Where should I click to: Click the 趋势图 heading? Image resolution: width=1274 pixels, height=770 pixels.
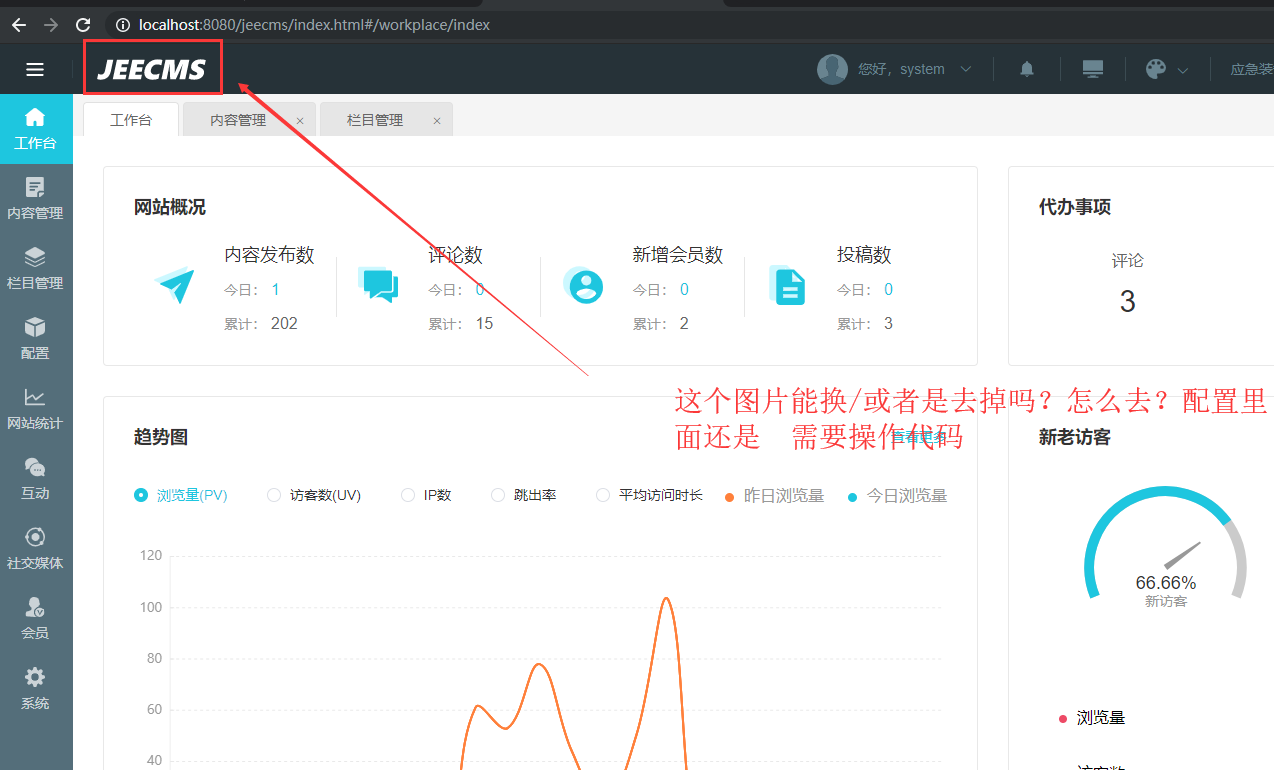(x=161, y=437)
